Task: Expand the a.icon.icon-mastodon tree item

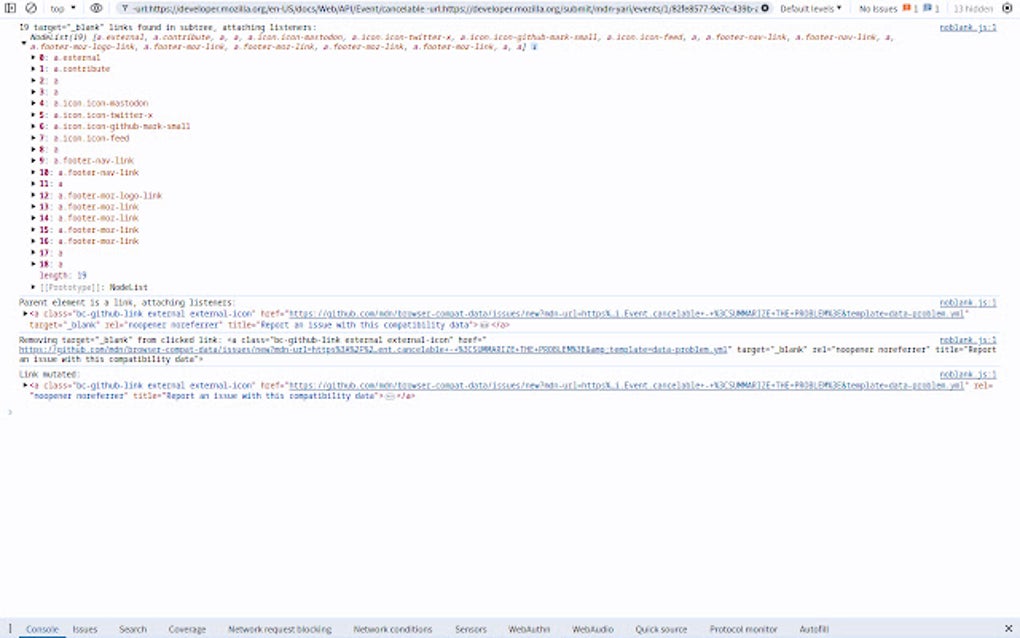Action: click(34, 103)
